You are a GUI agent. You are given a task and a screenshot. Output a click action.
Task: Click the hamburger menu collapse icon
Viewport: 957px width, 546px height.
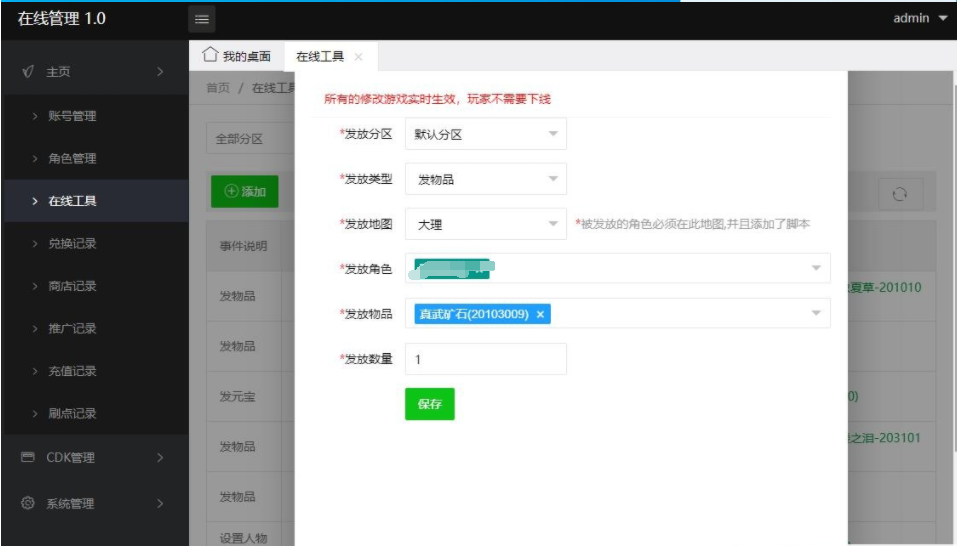click(x=201, y=19)
